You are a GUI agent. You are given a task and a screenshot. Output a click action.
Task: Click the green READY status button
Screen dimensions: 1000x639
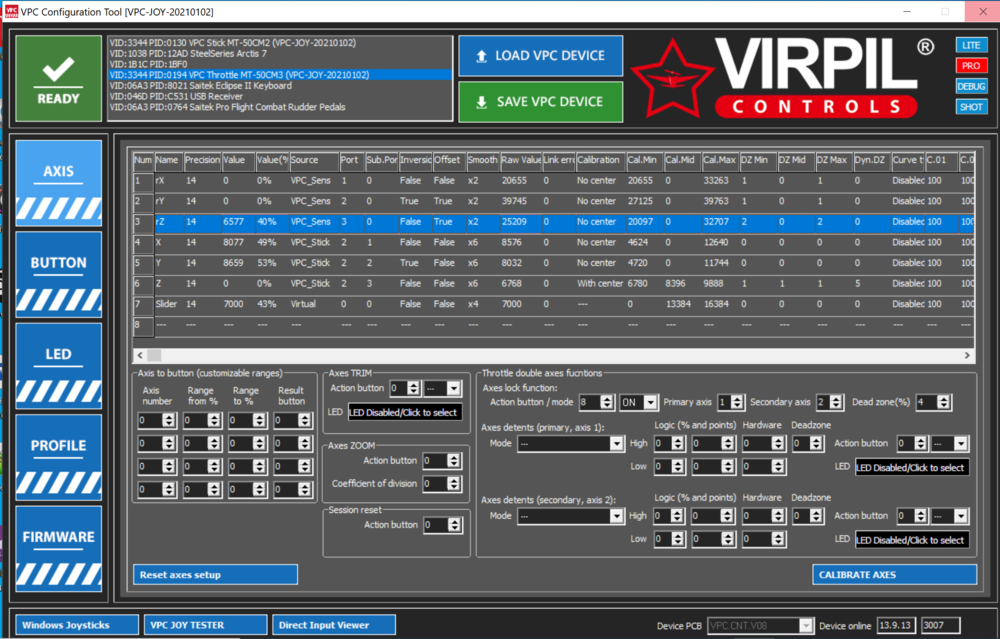coord(59,78)
